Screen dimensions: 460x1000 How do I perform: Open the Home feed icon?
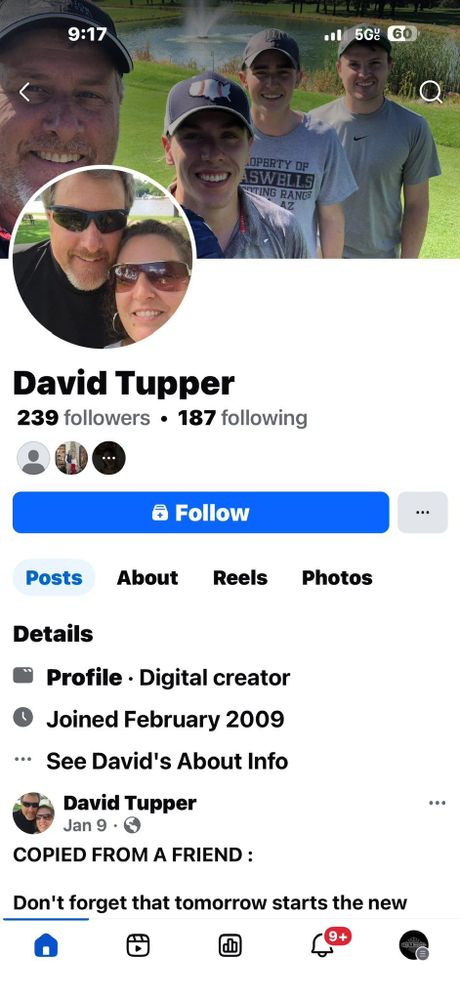[45, 946]
